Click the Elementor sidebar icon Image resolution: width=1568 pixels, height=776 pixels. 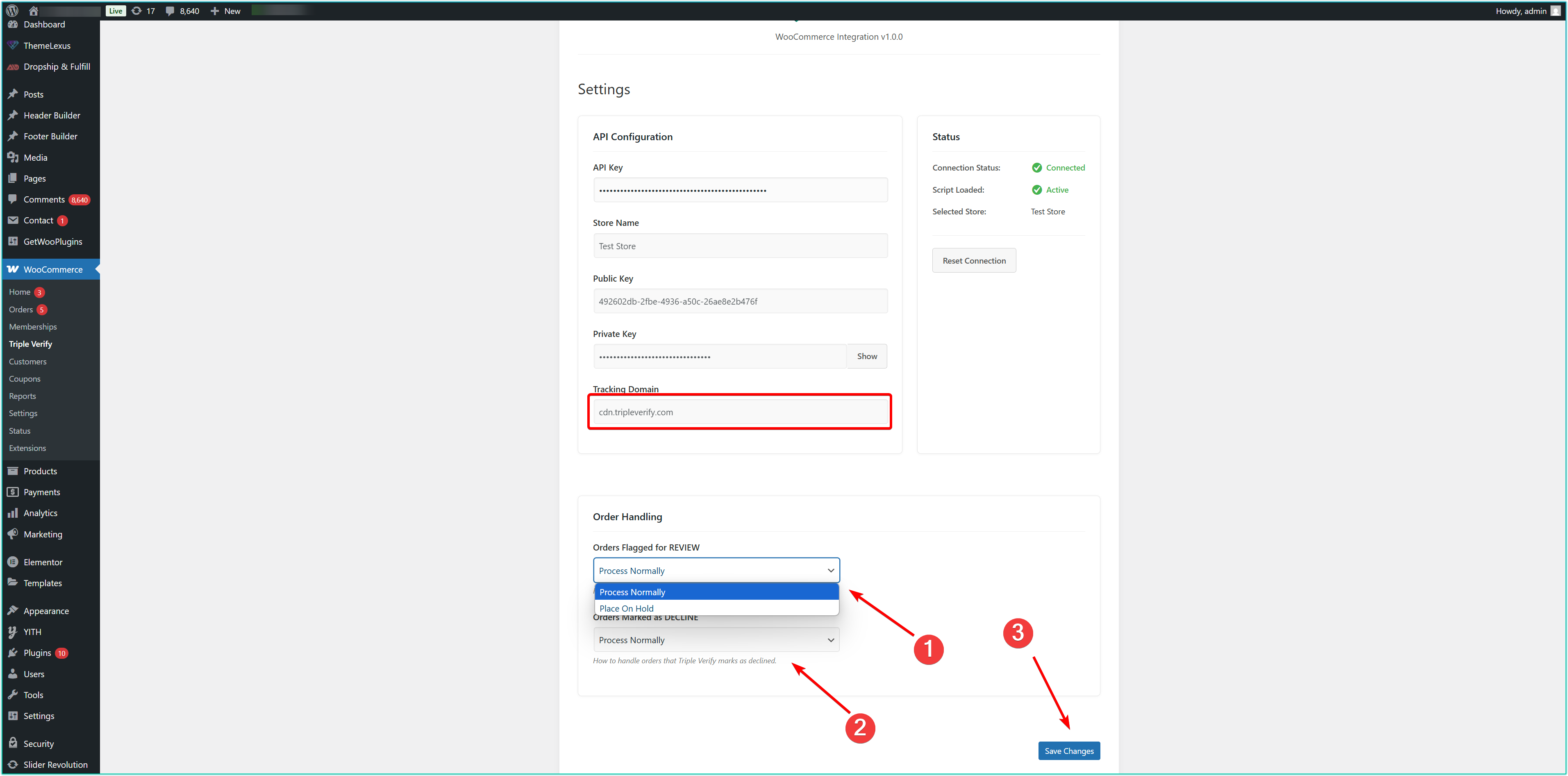13,562
